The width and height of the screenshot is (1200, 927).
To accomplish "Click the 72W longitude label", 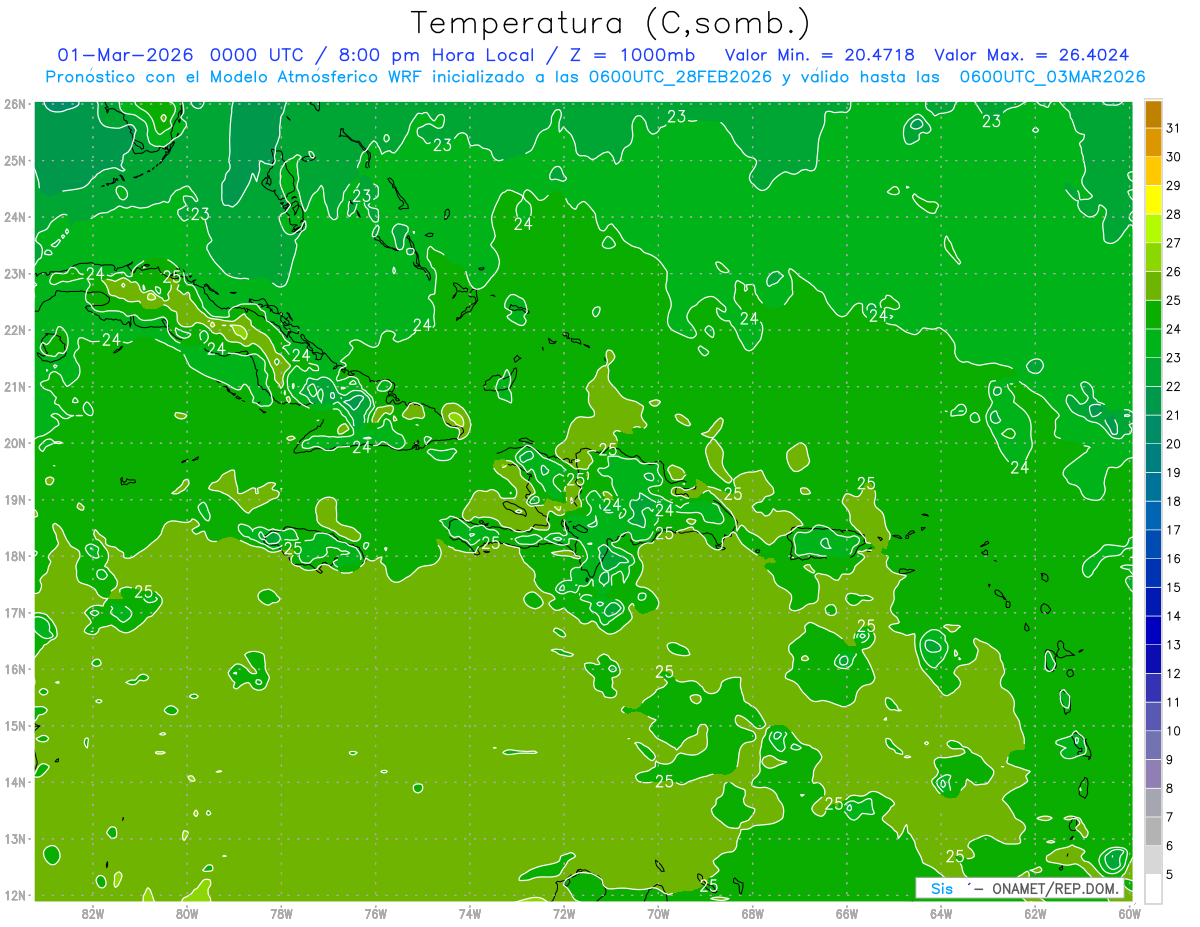I will click(x=564, y=913).
